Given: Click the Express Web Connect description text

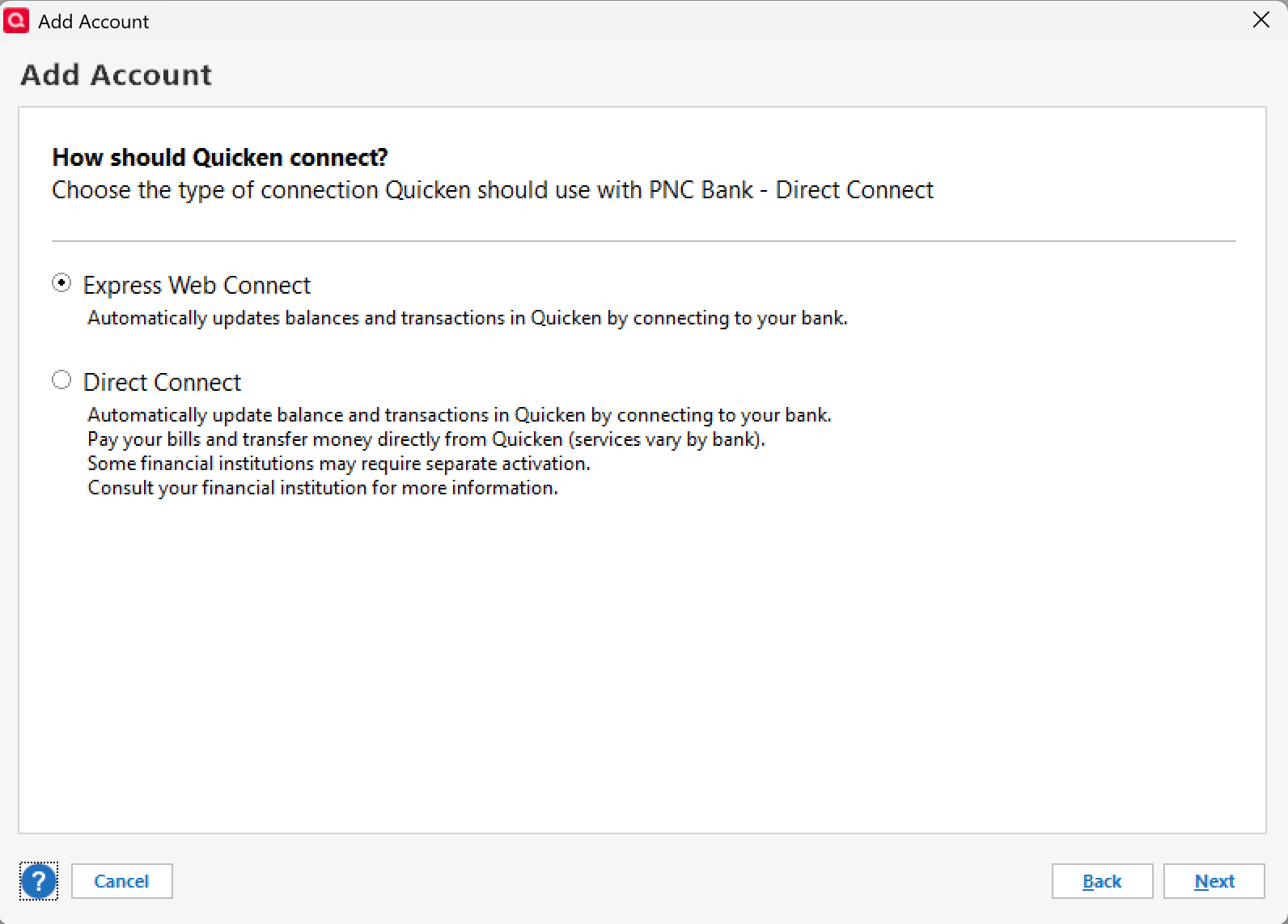Looking at the screenshot, I should (468, 318).
